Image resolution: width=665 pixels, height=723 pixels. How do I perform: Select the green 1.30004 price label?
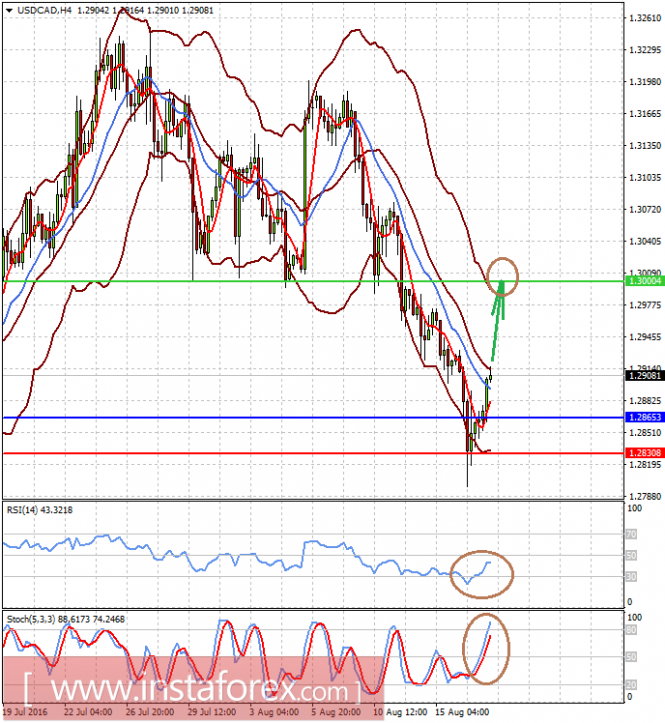point(645,281)
